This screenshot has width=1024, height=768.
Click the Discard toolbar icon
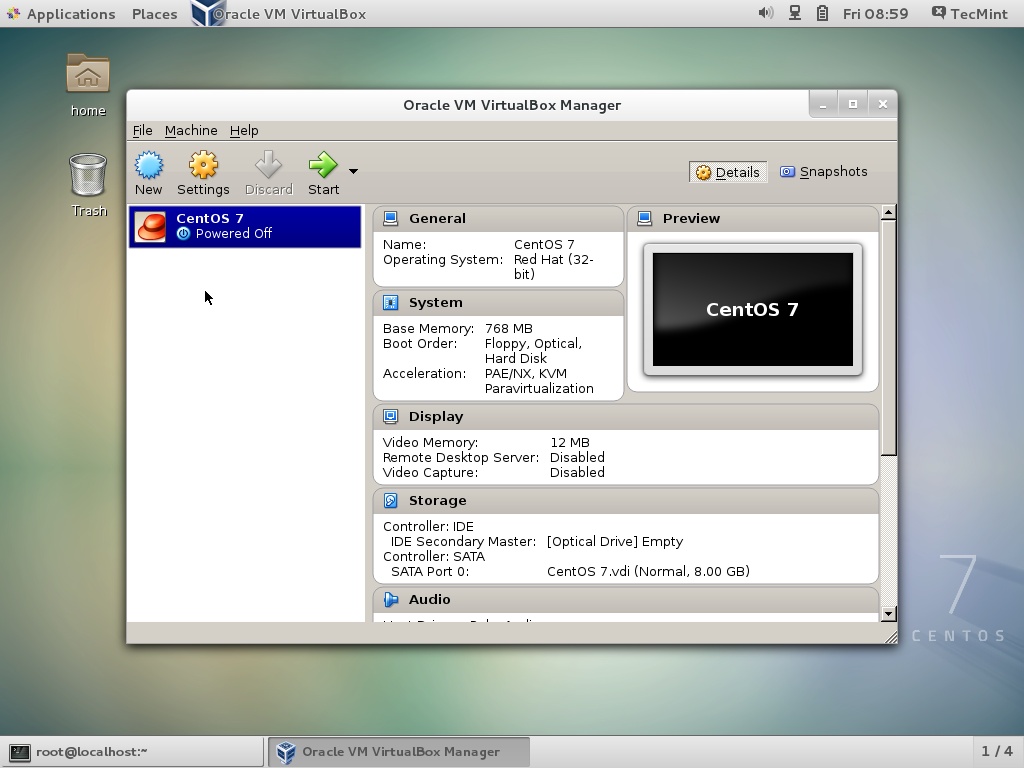(x=268, y=166)
